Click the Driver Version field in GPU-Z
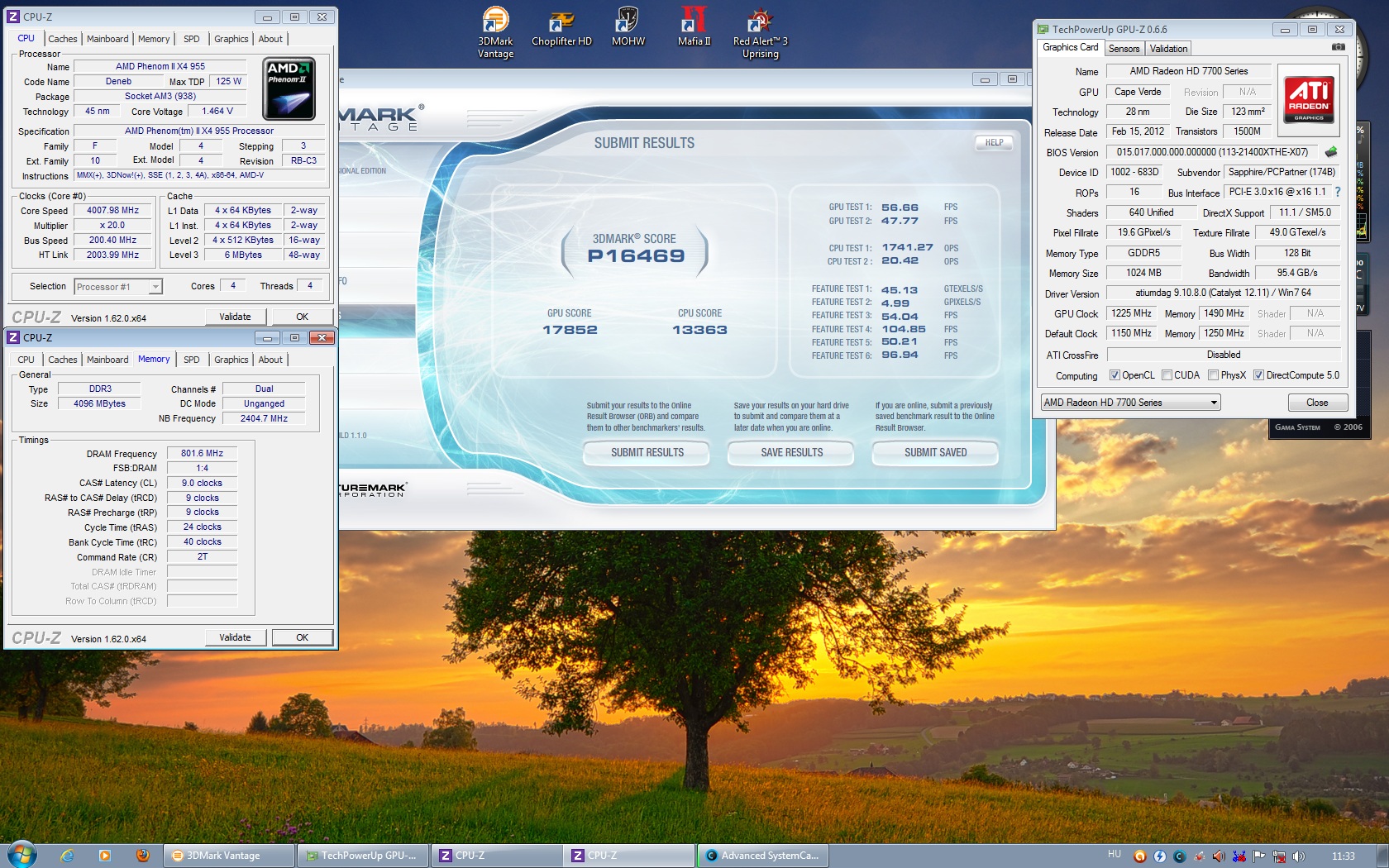1389x868 pixels. point(1224,293)
